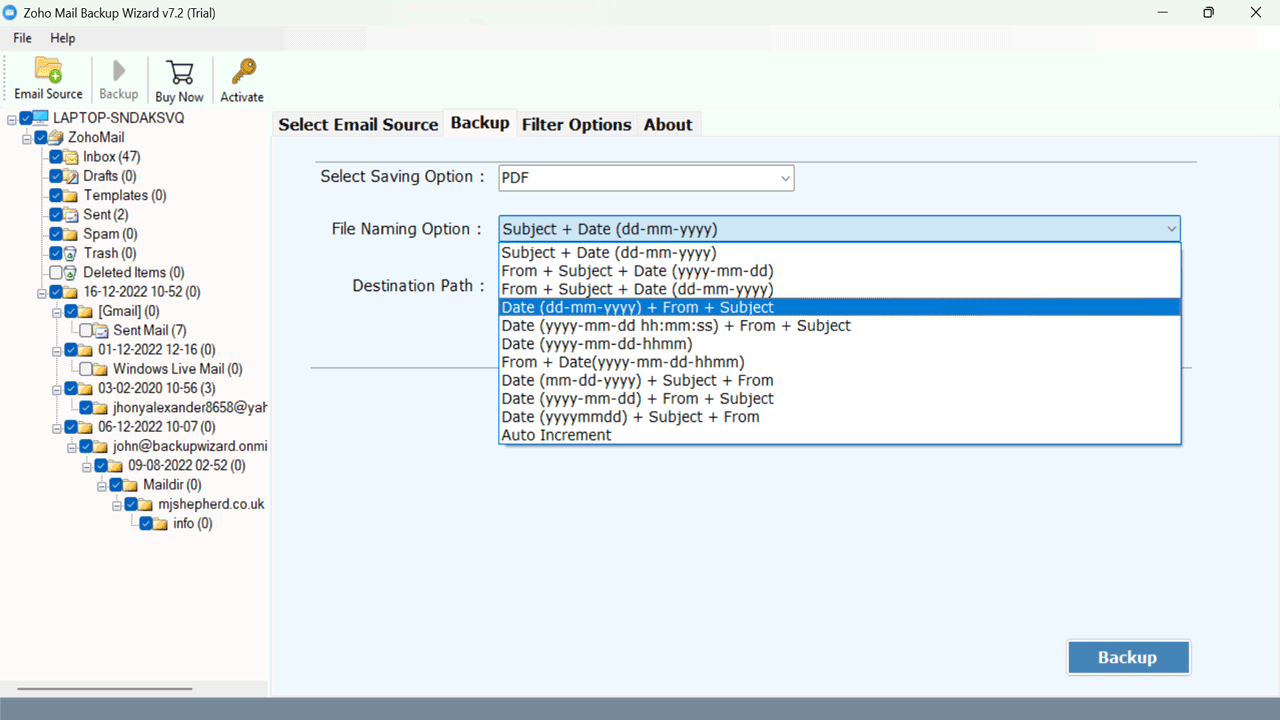Uncheck the Spam (0) checkbox

click(x=56, y=234)
